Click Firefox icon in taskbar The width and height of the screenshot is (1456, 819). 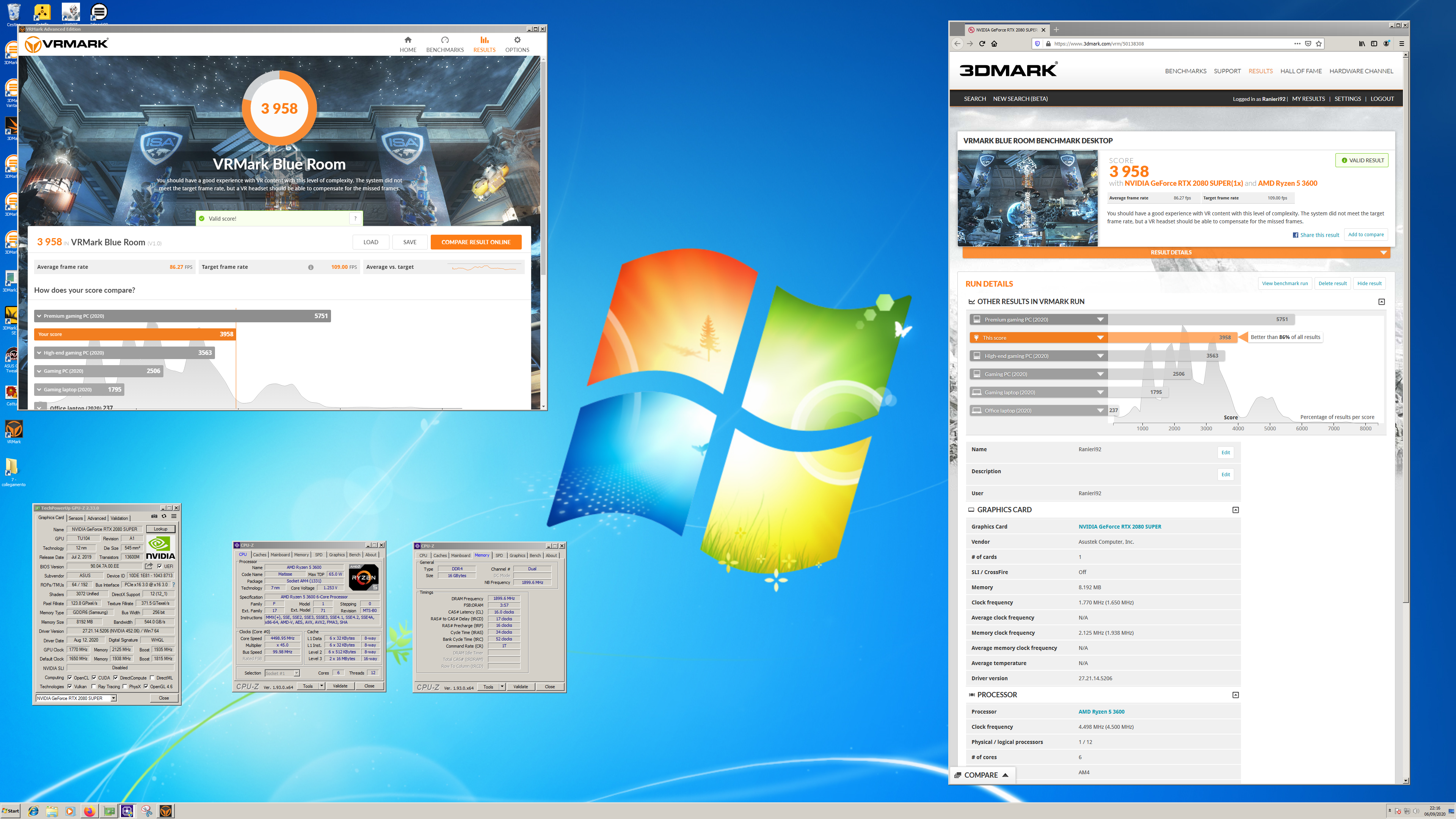(x=89, y=811)
